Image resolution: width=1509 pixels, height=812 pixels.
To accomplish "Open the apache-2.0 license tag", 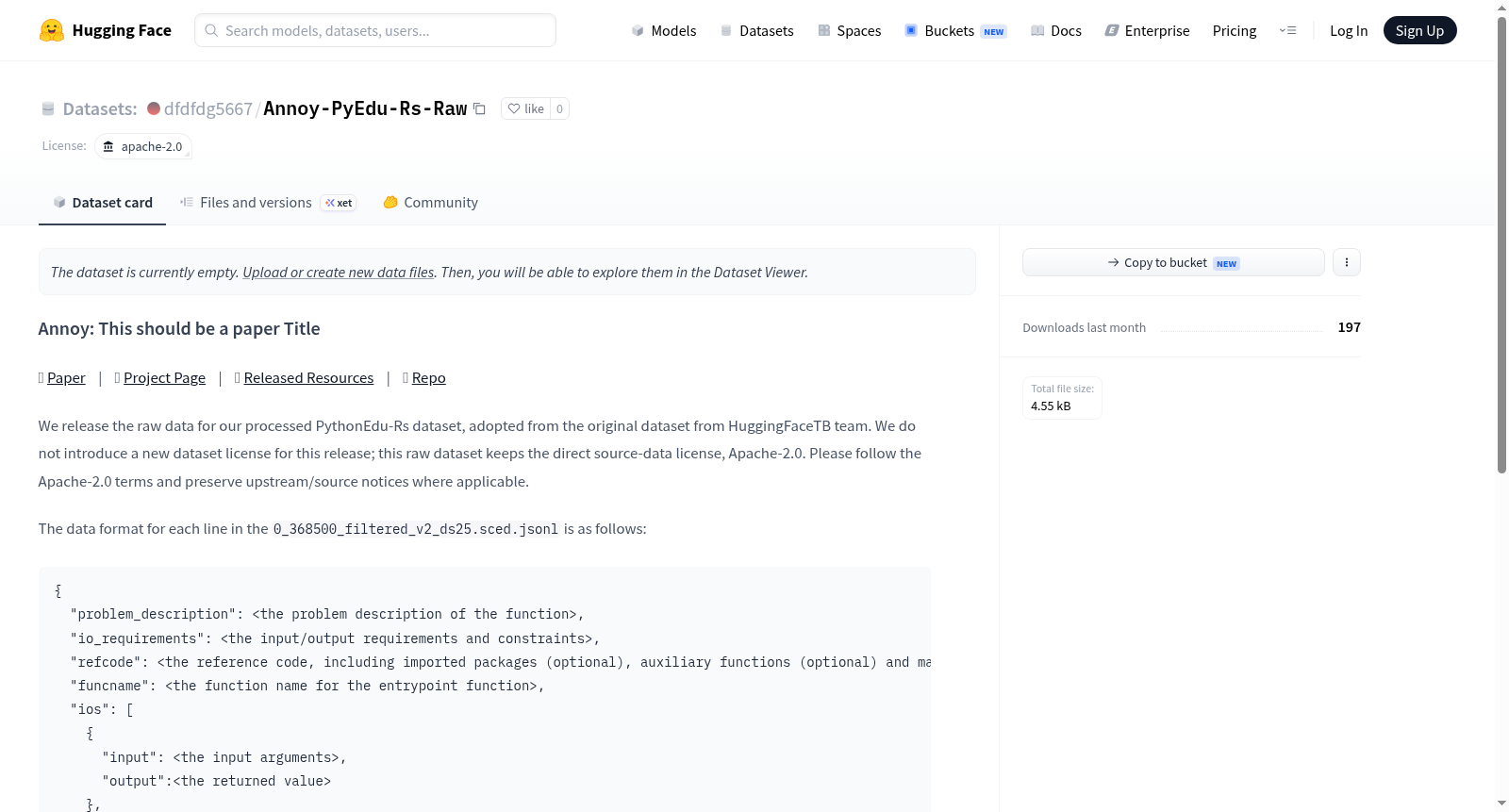I will tap(143, 146).
